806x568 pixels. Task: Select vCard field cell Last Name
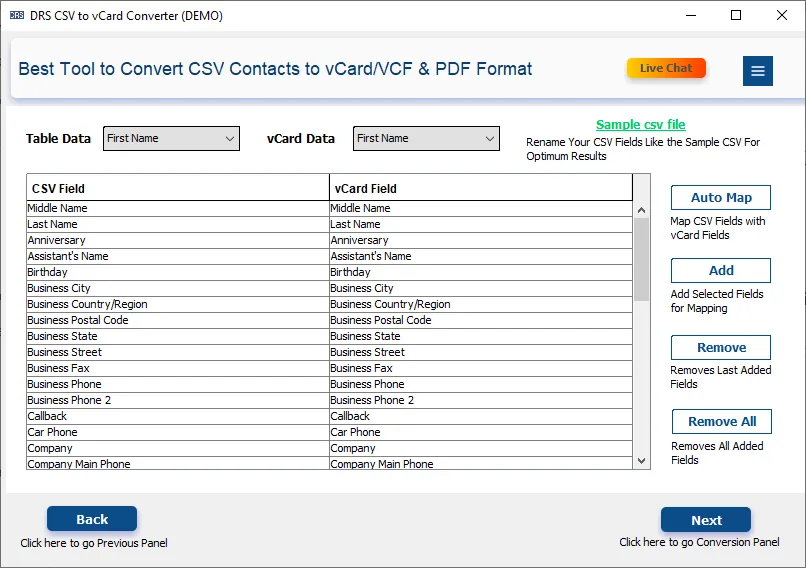[x=481, y=224]
